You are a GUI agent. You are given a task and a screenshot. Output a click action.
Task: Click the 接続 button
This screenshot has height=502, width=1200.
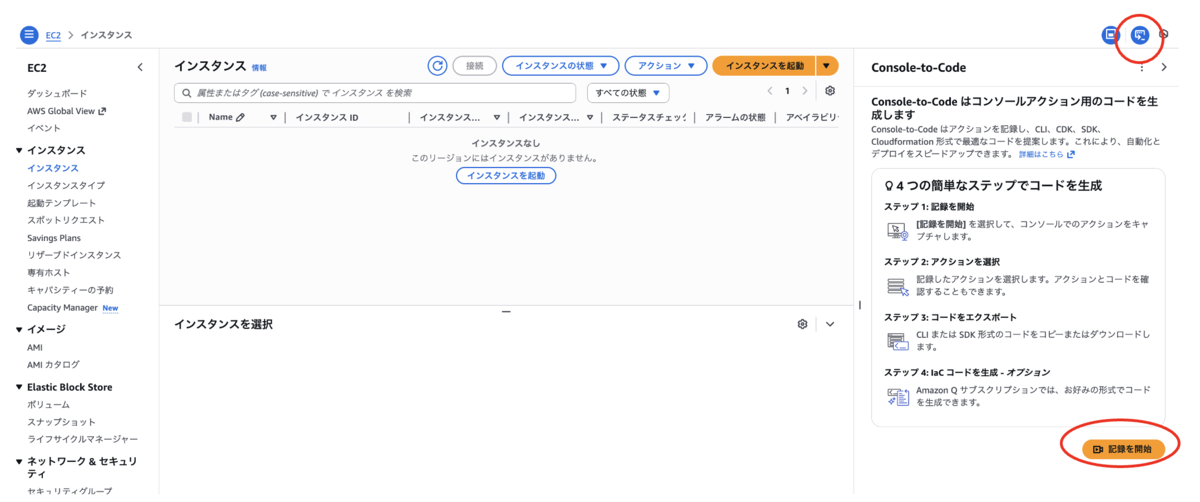475,66
